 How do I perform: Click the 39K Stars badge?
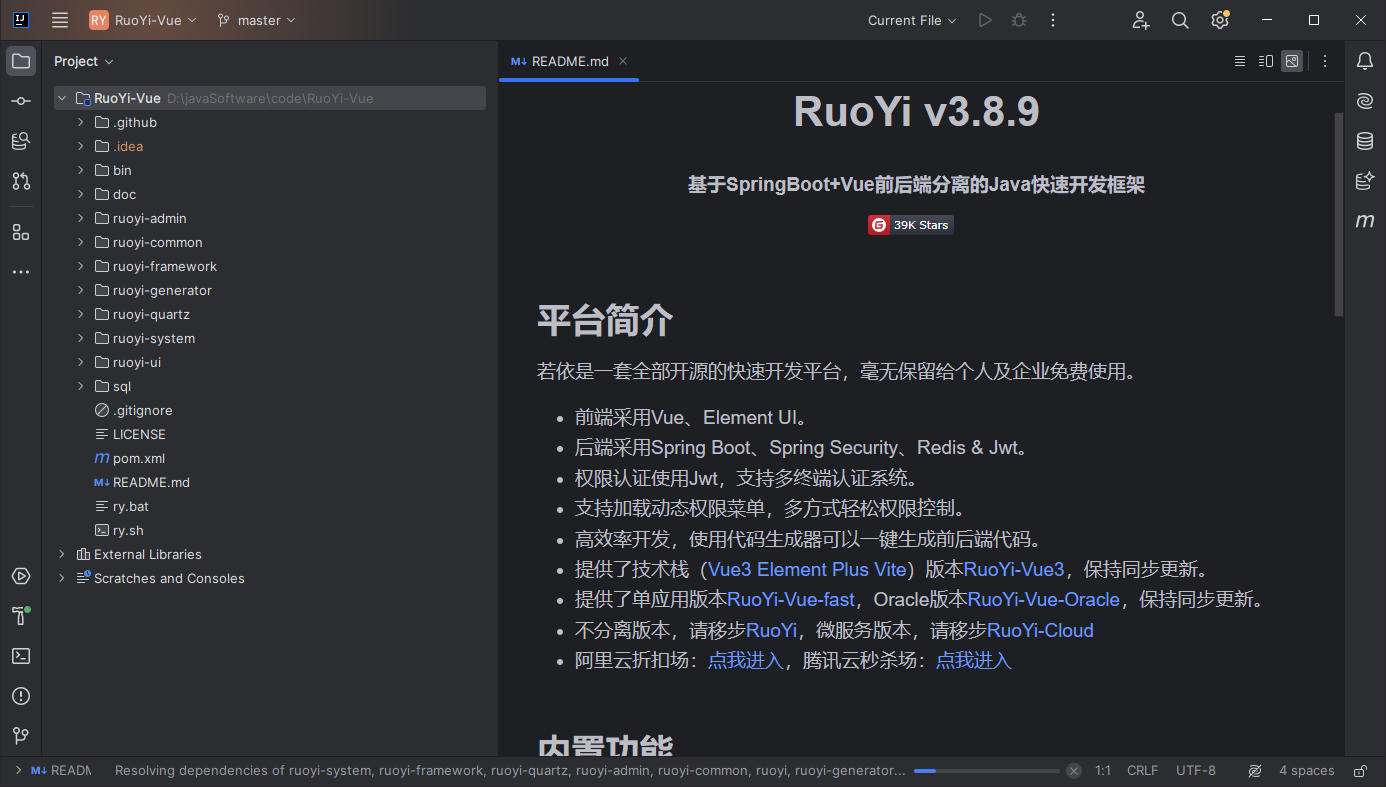(x=911, y=225)
